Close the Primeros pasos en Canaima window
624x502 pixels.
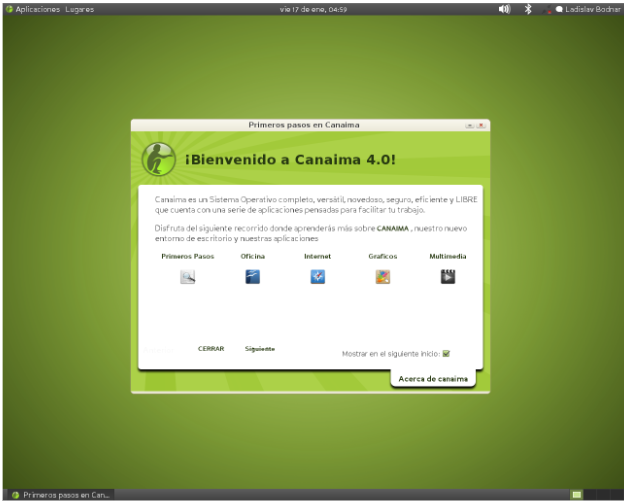[x=481, y=125]
